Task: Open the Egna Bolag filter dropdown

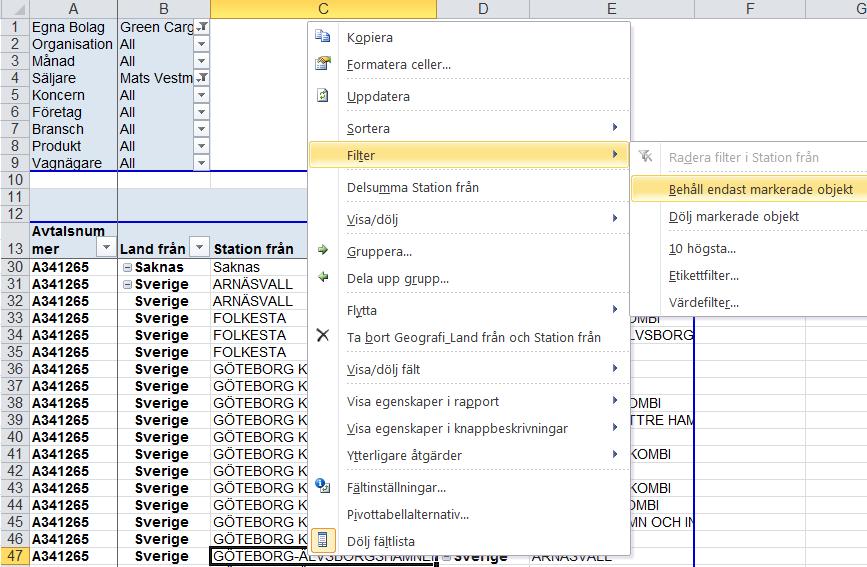Action: coord(202,27)
